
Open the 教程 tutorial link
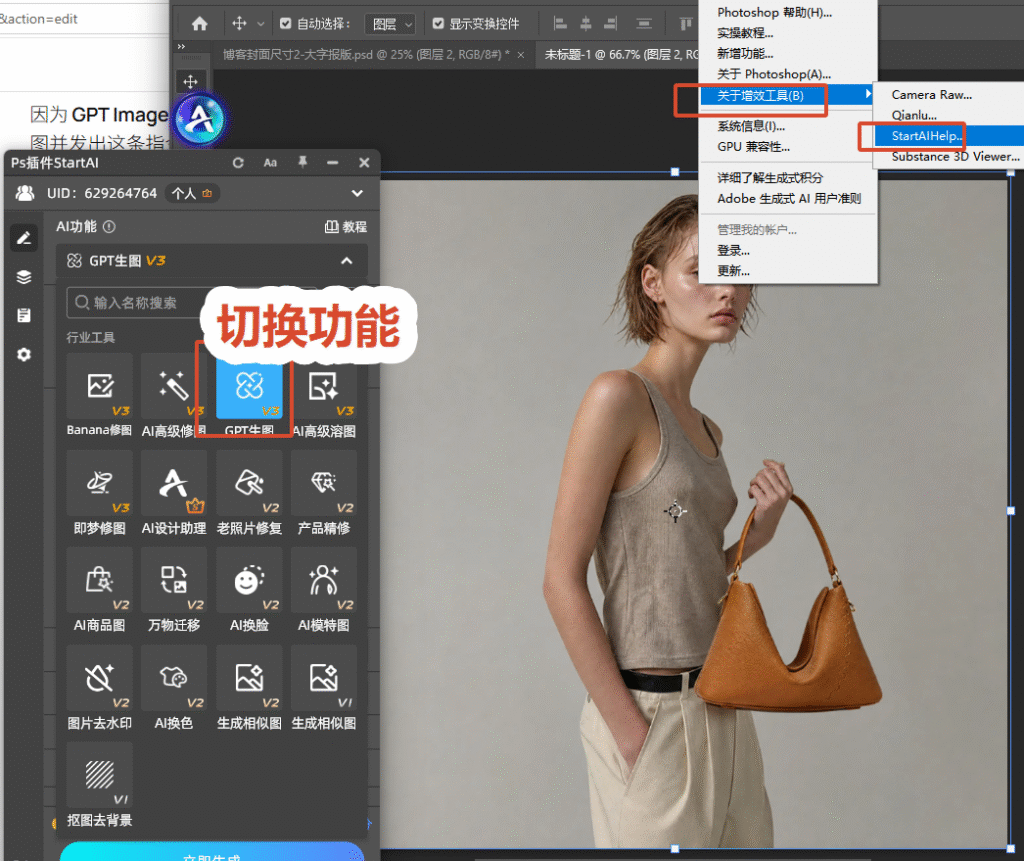coord(346,227)
